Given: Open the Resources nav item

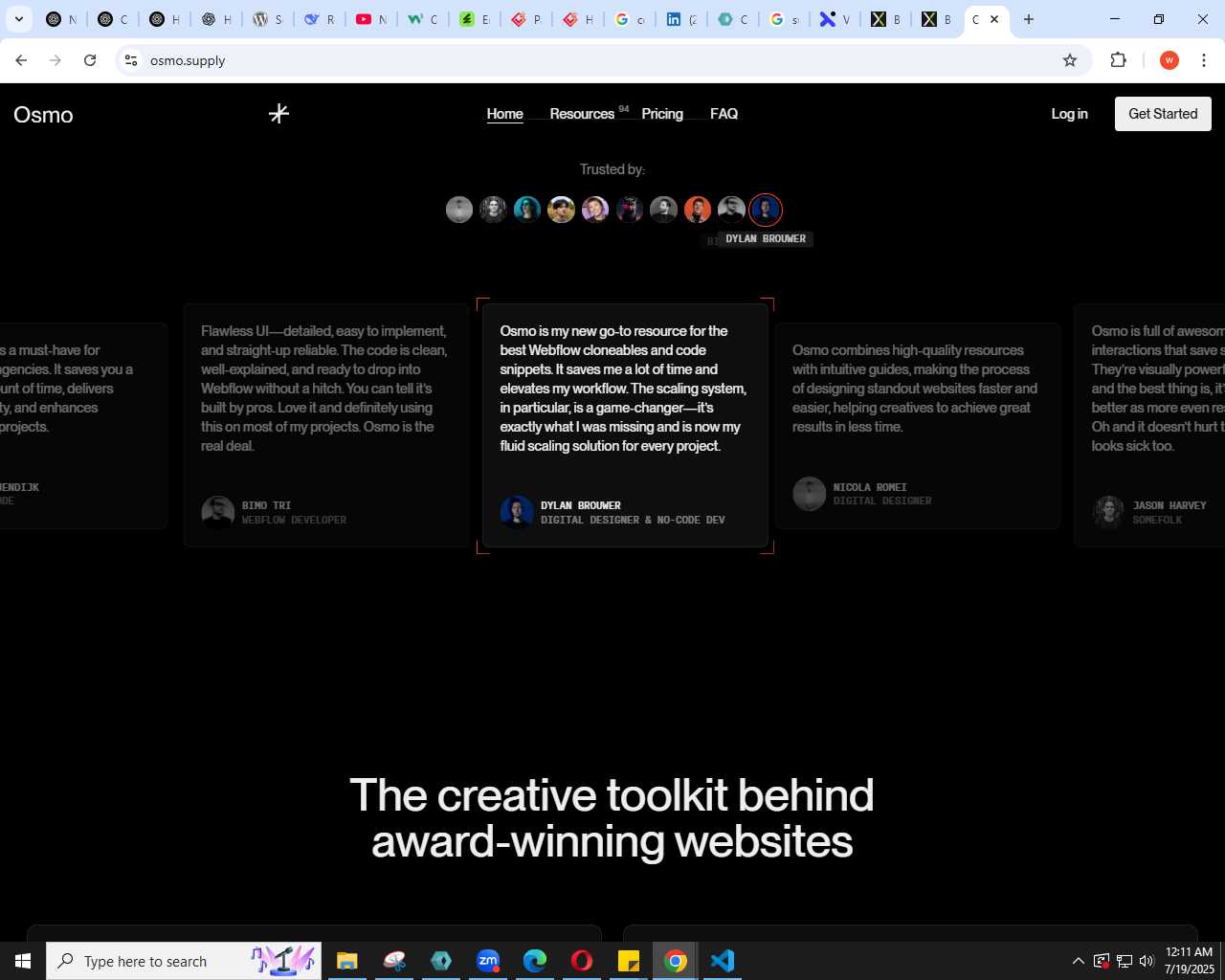Looking at the screenshot, I should coord(582,114).
